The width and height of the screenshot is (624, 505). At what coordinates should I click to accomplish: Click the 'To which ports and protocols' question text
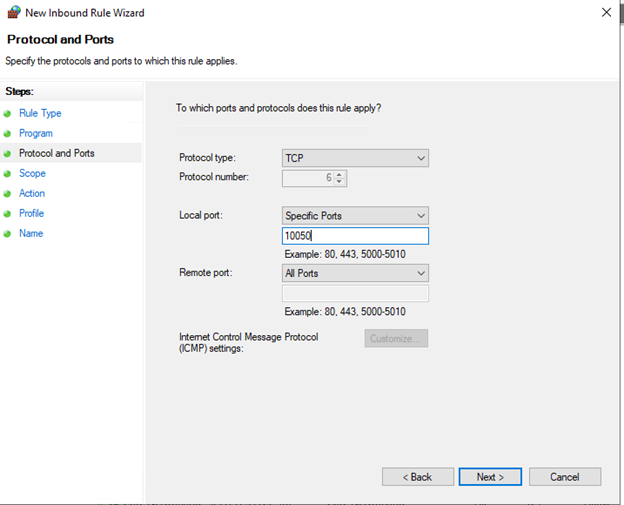(x=279, y=108)
